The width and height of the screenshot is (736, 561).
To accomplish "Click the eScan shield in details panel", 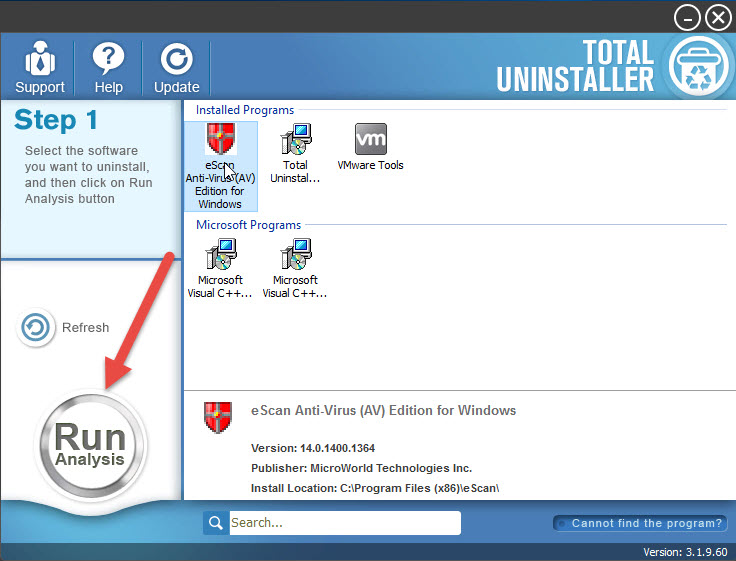I will (x=218, y=417).
